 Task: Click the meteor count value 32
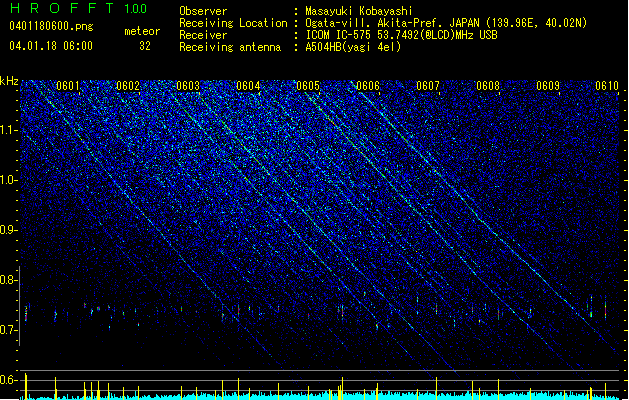coord(145,46)
